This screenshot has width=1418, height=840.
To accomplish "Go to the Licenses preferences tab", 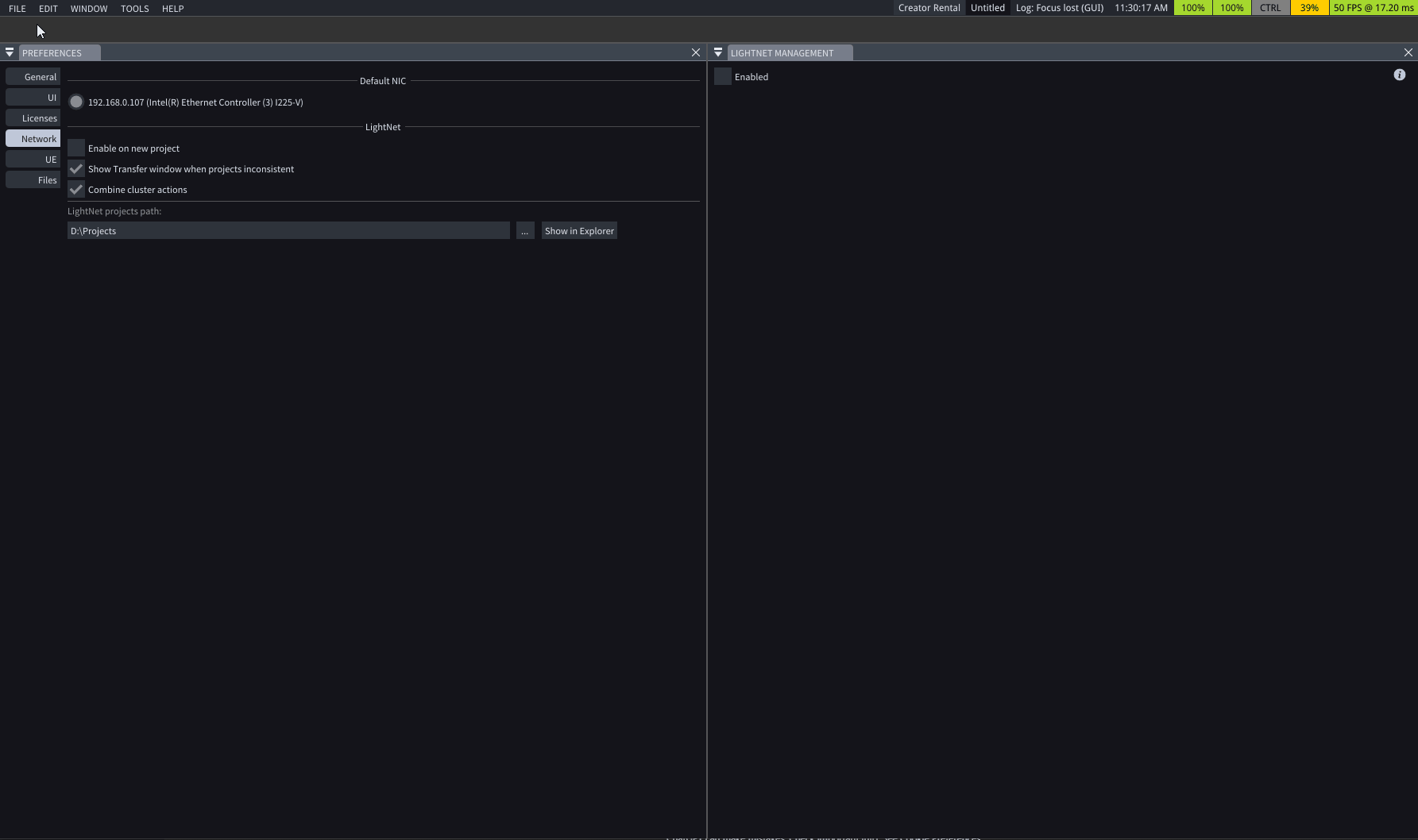I will (33, 118).
